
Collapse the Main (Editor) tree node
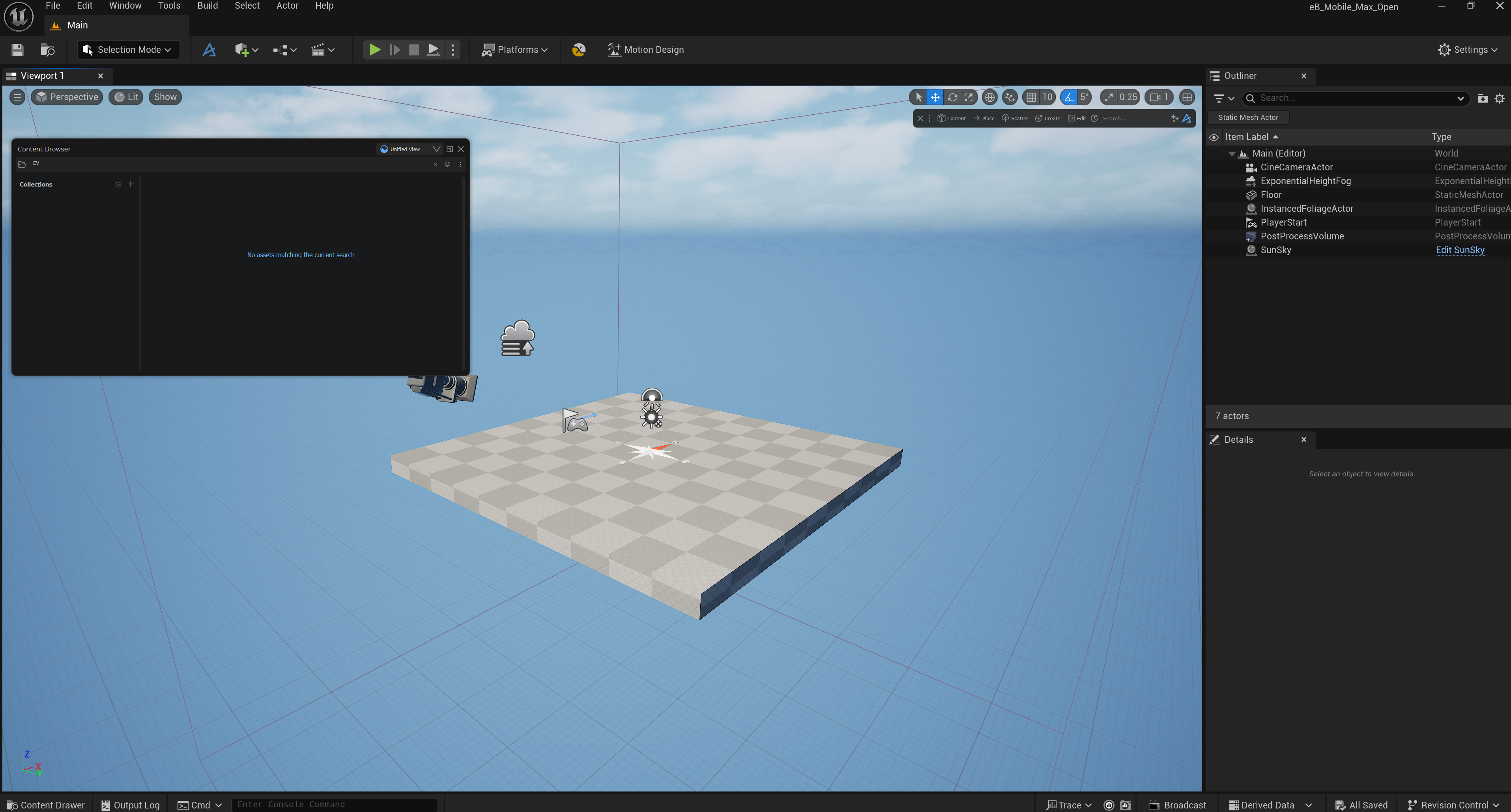(1232, 154)
